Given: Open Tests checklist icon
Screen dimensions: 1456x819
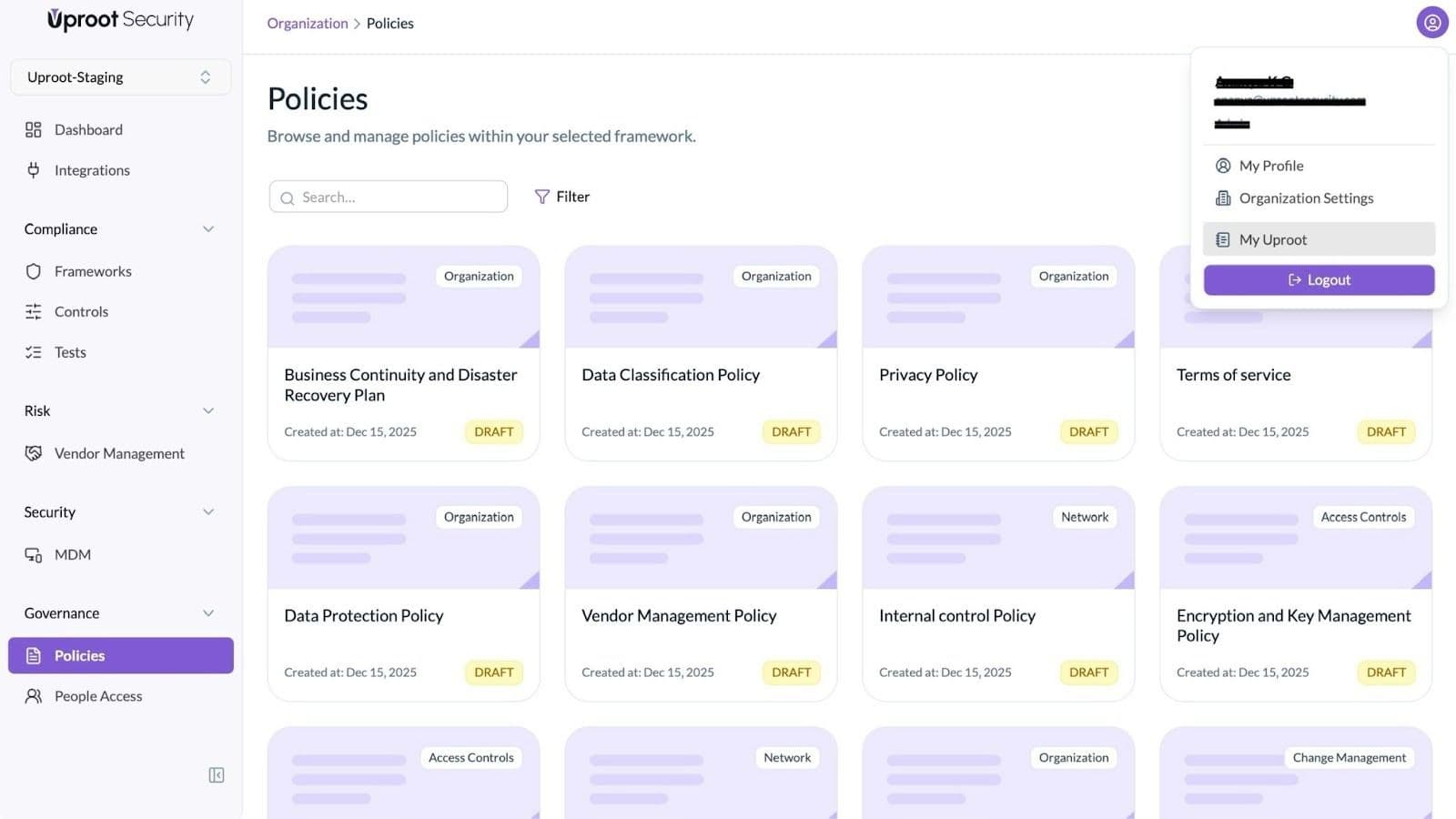Looking at the screenshot, I should point(34,352).
